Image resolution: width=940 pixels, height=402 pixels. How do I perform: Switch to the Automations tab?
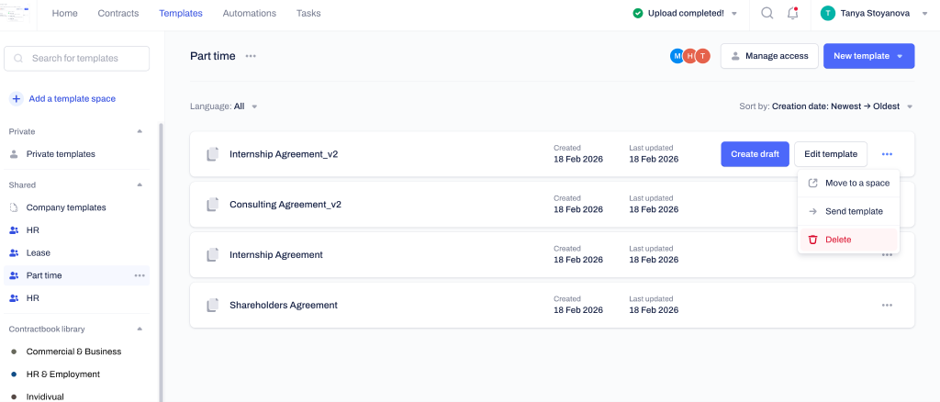(249, 13)
